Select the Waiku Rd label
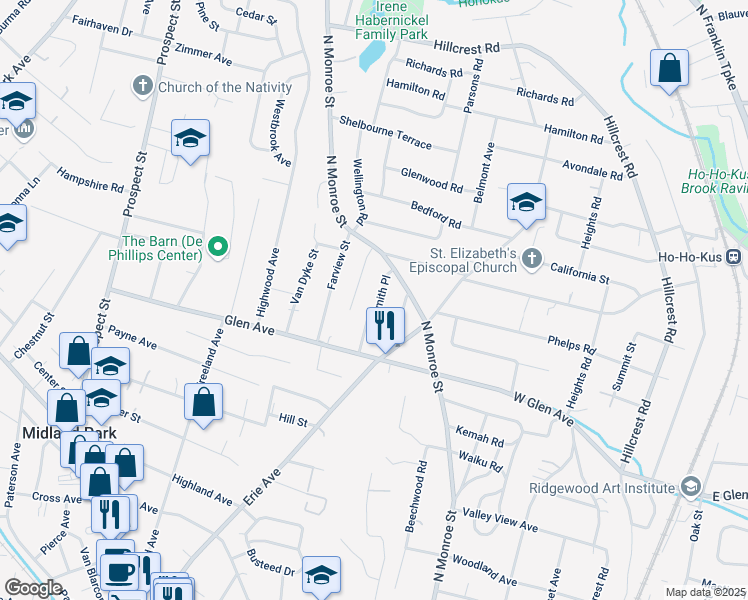 point(480,462)
